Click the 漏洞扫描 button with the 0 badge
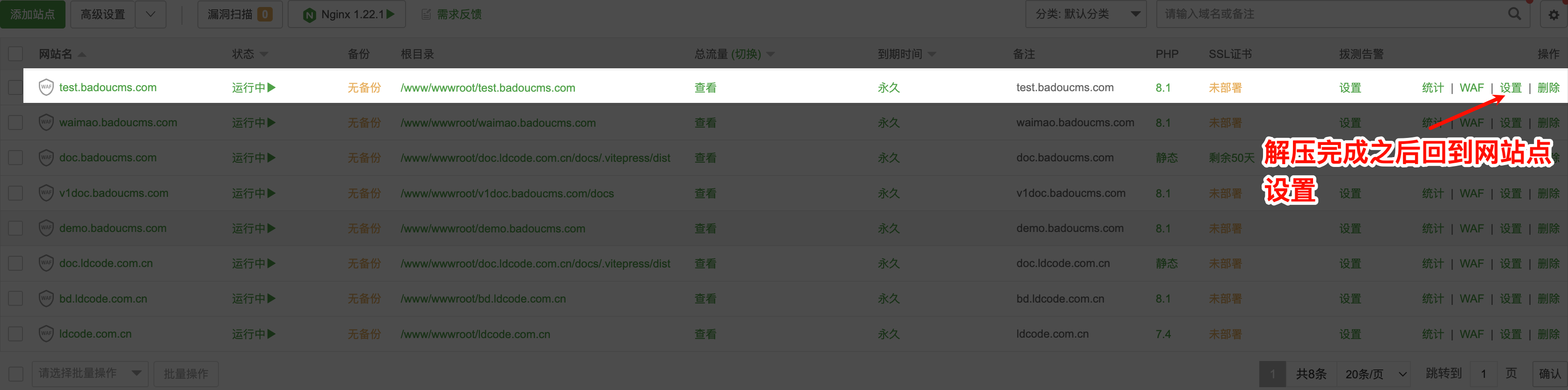This screenshot has width=1568, height=390. pos(240,14)
